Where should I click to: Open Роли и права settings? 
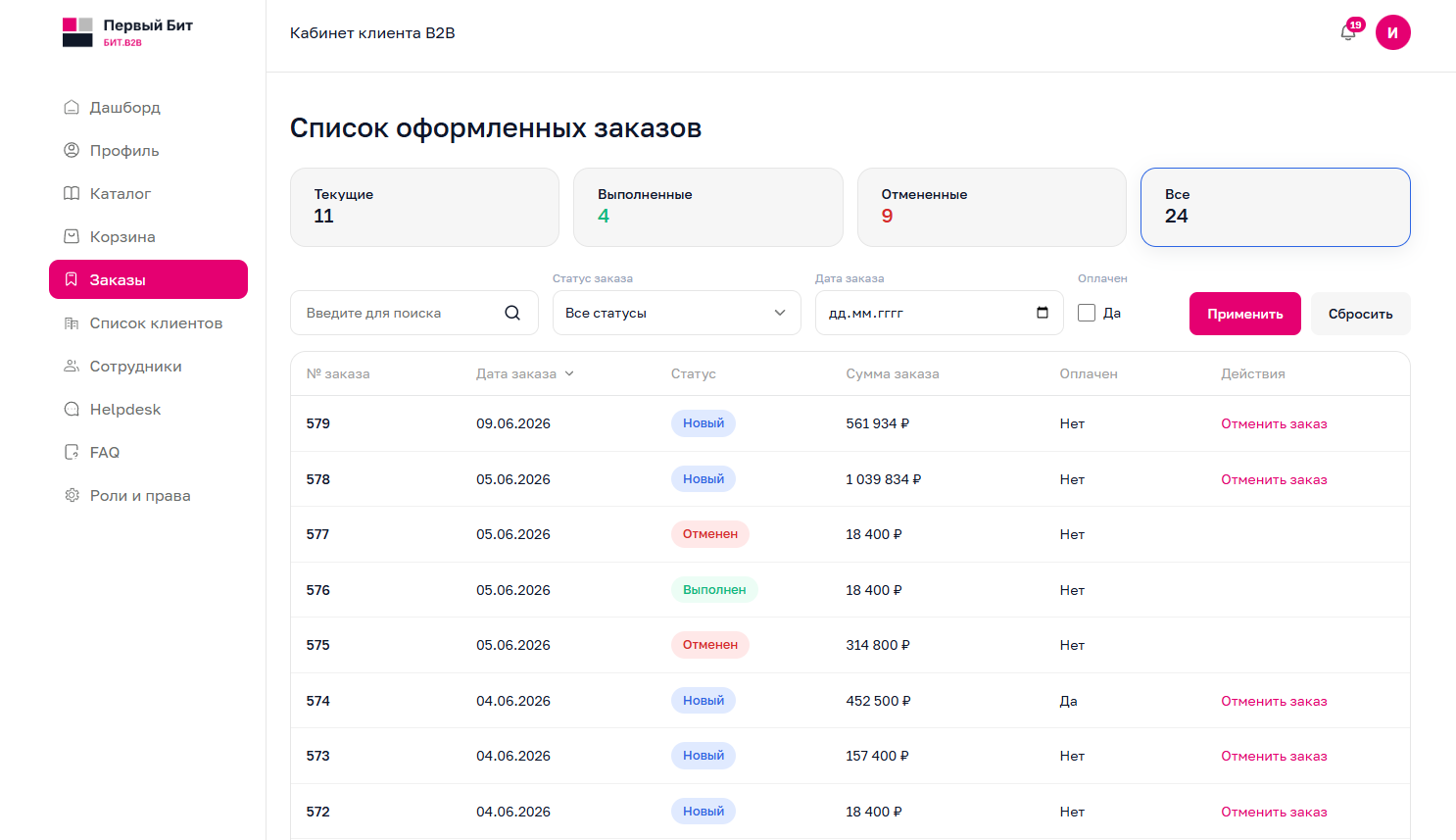(x=148, y=496)
